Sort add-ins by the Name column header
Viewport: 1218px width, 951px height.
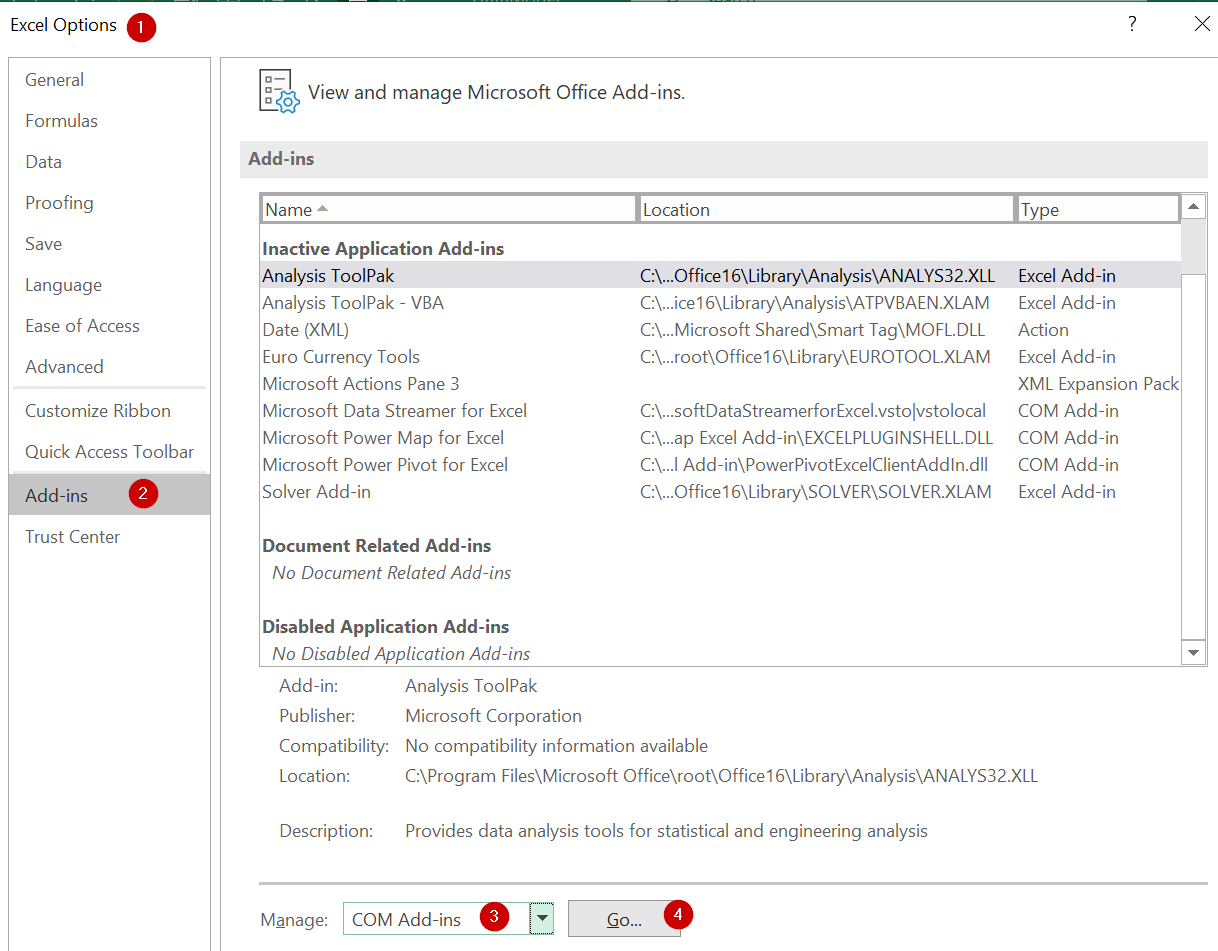click(447, 209)
